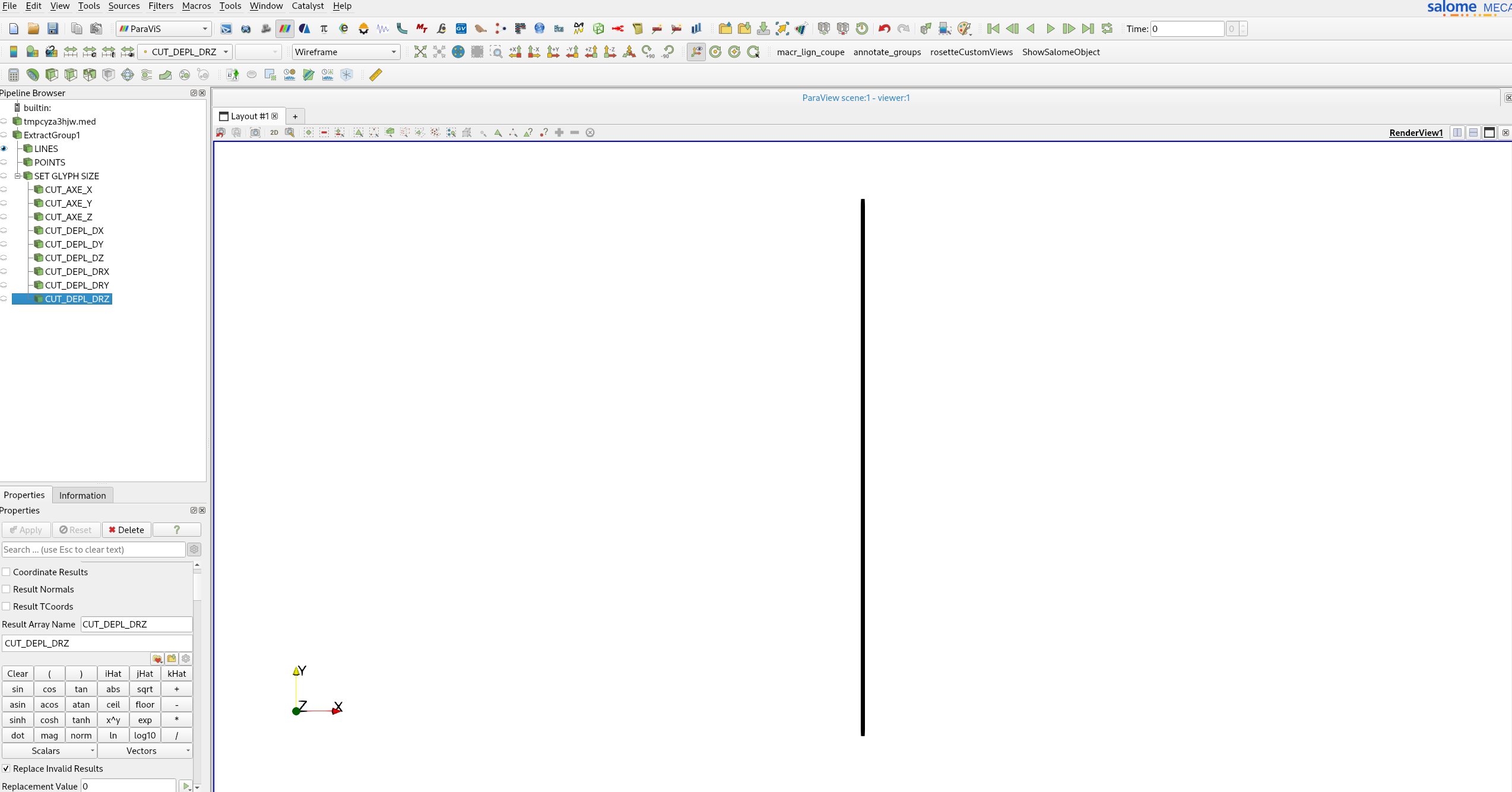Switch to the Information tab
Viewport: 1512px width, 792px height.
click(x=83, y=495)
